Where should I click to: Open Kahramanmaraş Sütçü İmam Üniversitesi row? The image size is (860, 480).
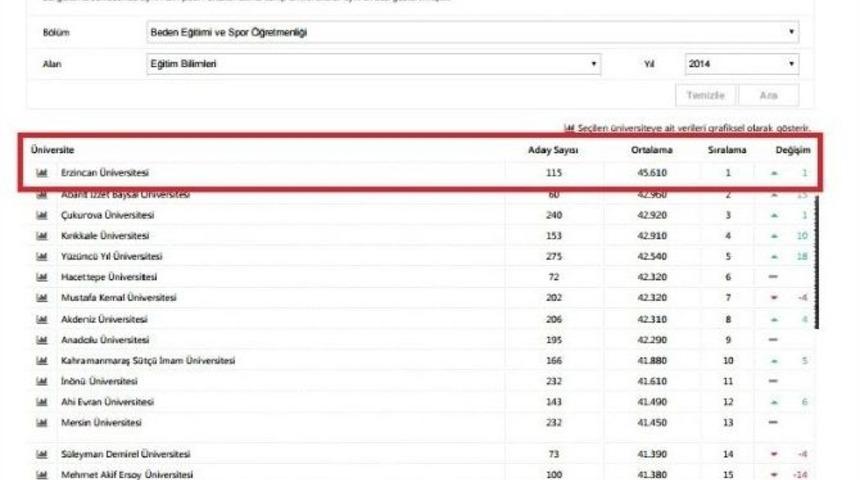point(148,360)
